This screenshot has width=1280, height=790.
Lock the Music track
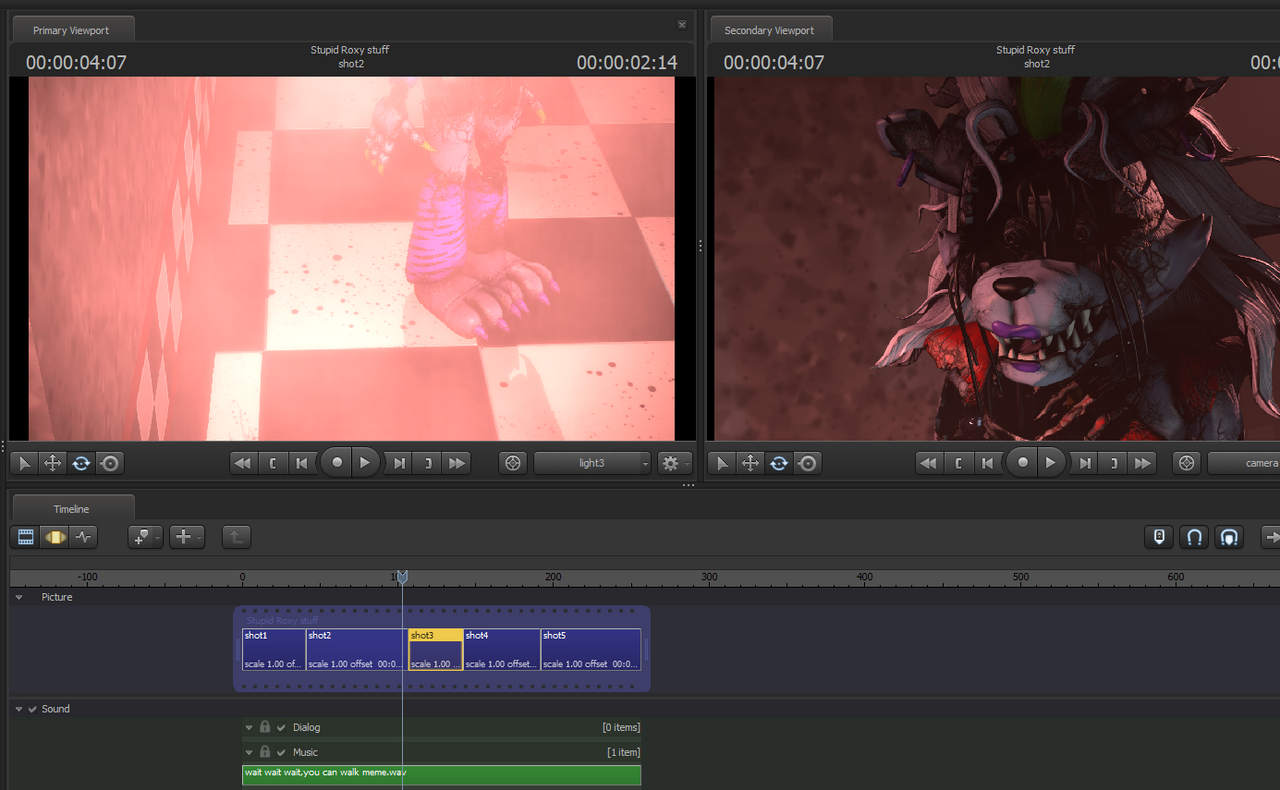[265, 751]
